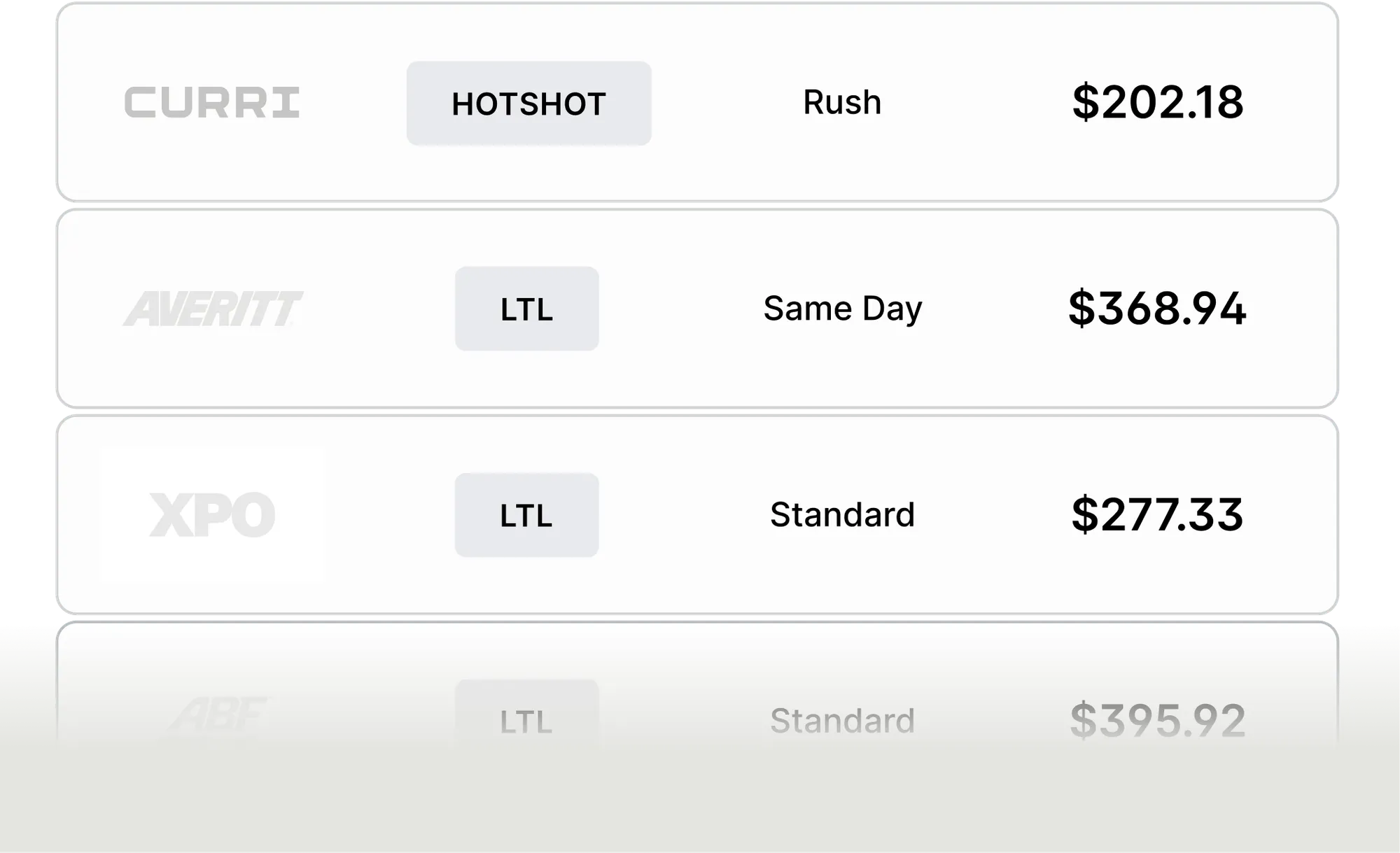Choose the $368.94 Averitt quote price
Viewport: 1400px width, 853px height.
[1157, 308]
